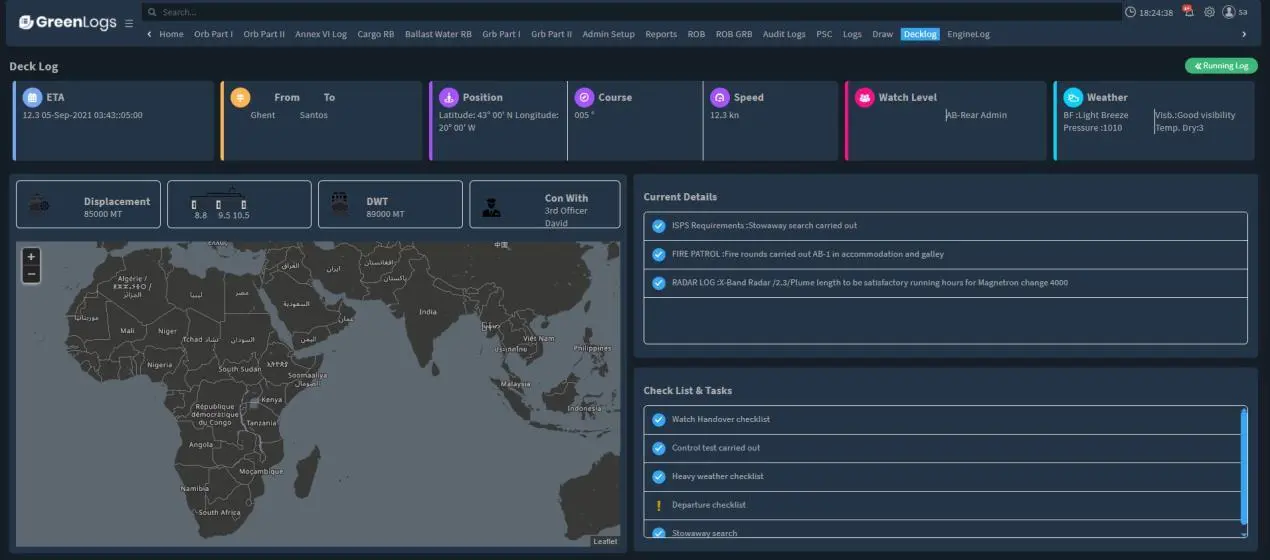Select the active Decklog tab
Image resolution: width=1270 pixels, height=560 pixels.
coord(920,34)
